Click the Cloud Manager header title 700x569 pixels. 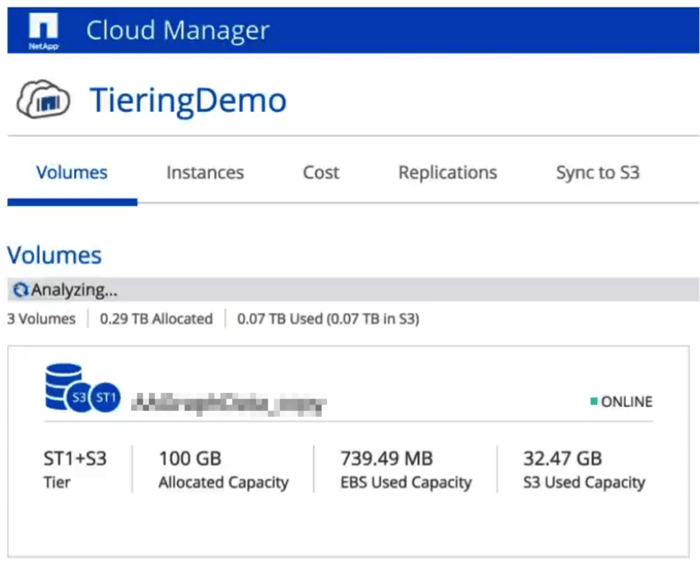pyautogui.click(x=178, y=30)
